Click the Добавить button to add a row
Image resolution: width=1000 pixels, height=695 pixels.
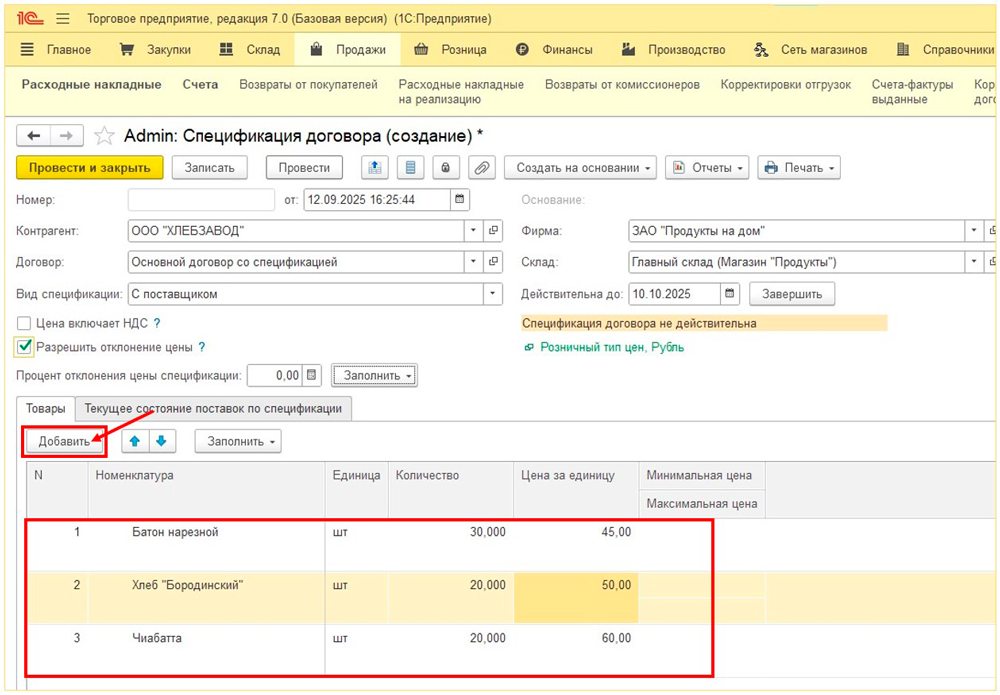[64, 441]
